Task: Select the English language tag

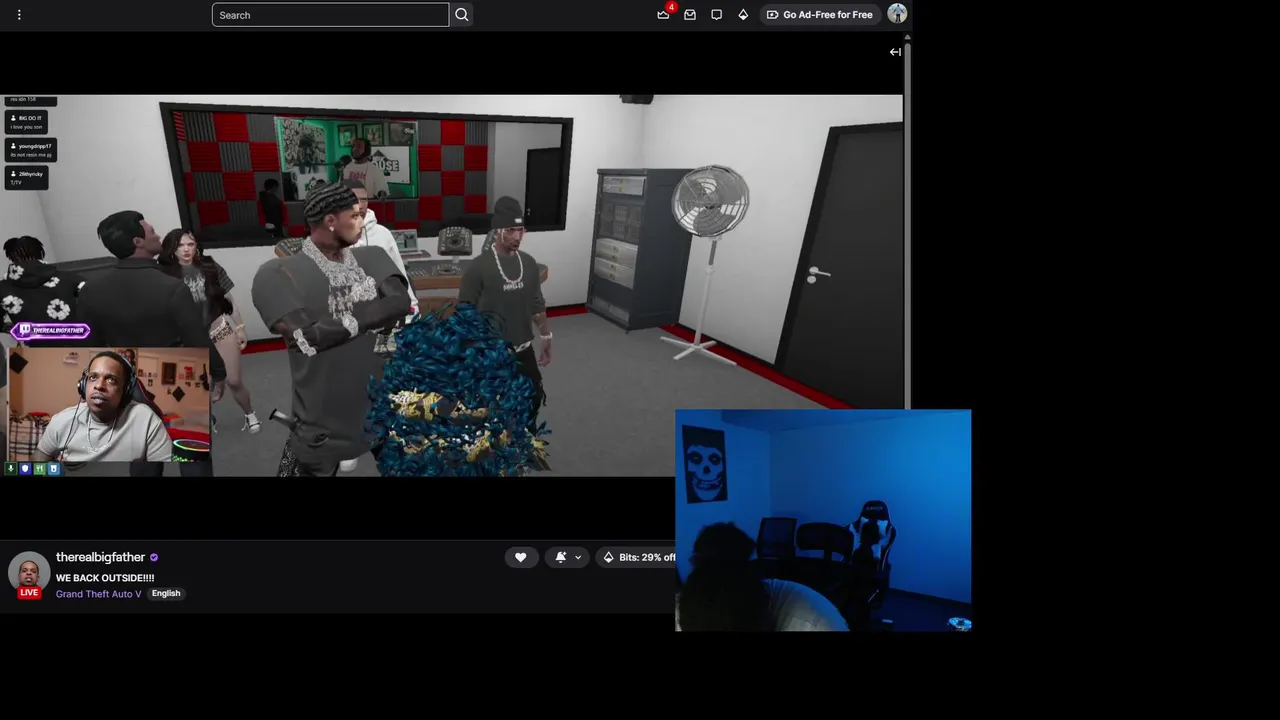Action: tap(166, 594)
